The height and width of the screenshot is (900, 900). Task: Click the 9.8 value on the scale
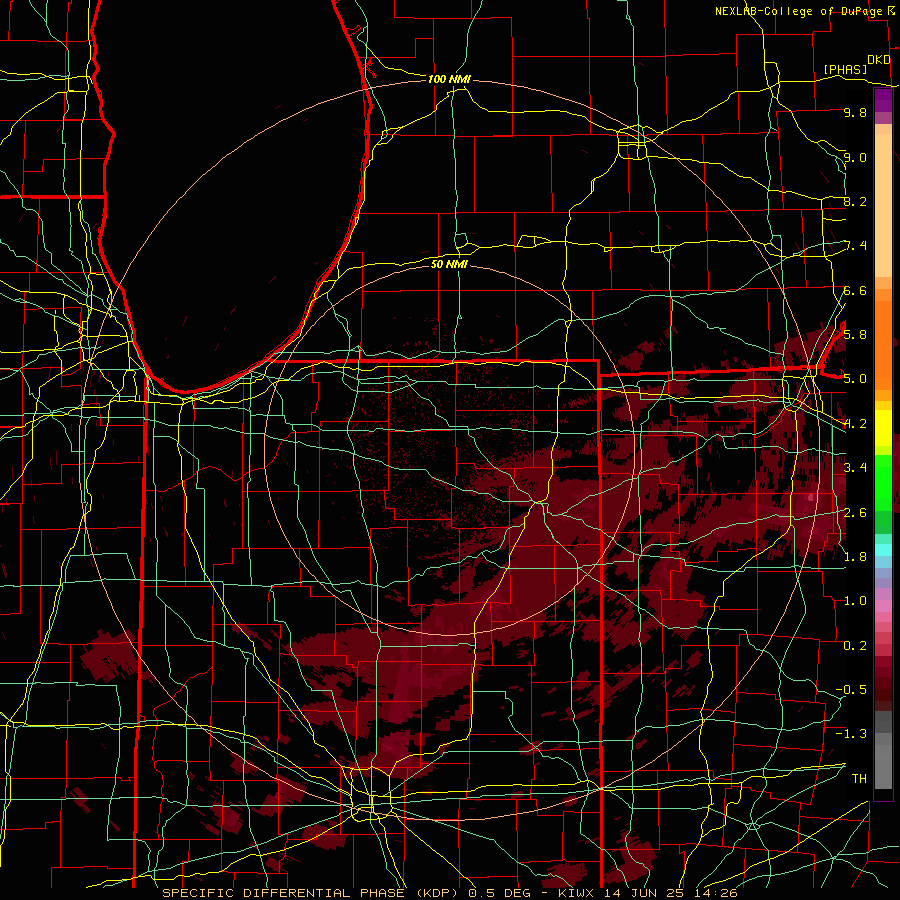click(855, 112)
